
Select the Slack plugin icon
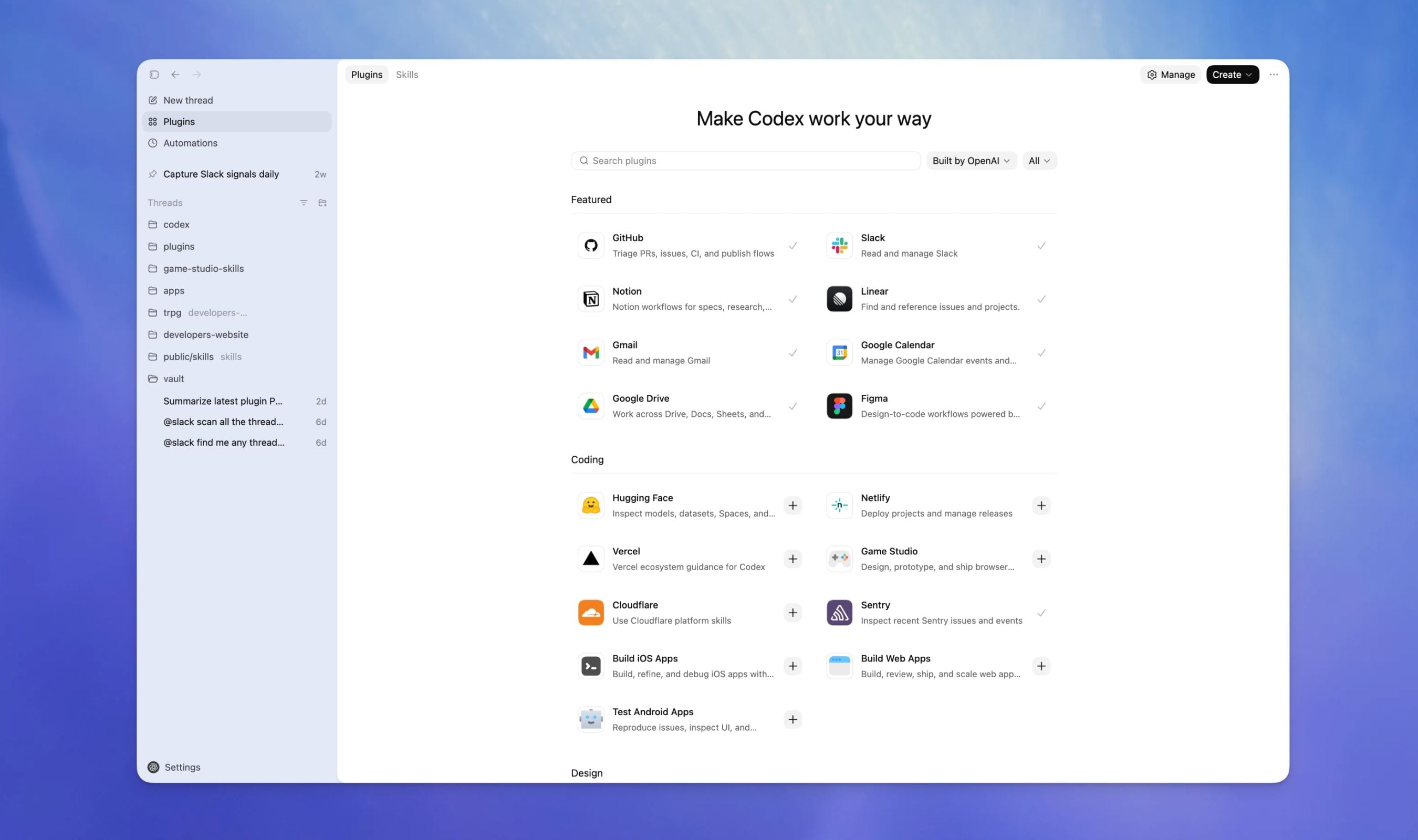pos(839,245)
